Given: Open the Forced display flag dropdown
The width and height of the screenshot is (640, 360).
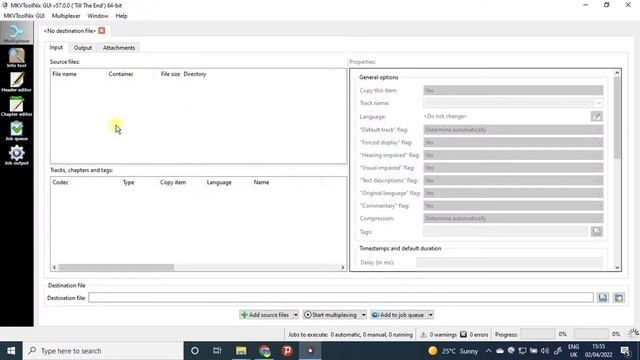Looking at the screenshot, I should [513, 142].
